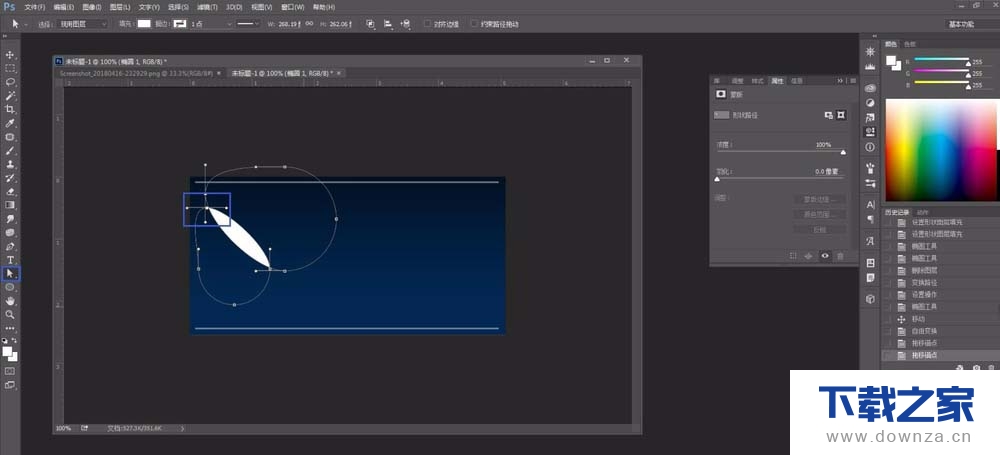1000x455 pixels.
Task: Select the Clone Stamp tool
Action: 10,165
